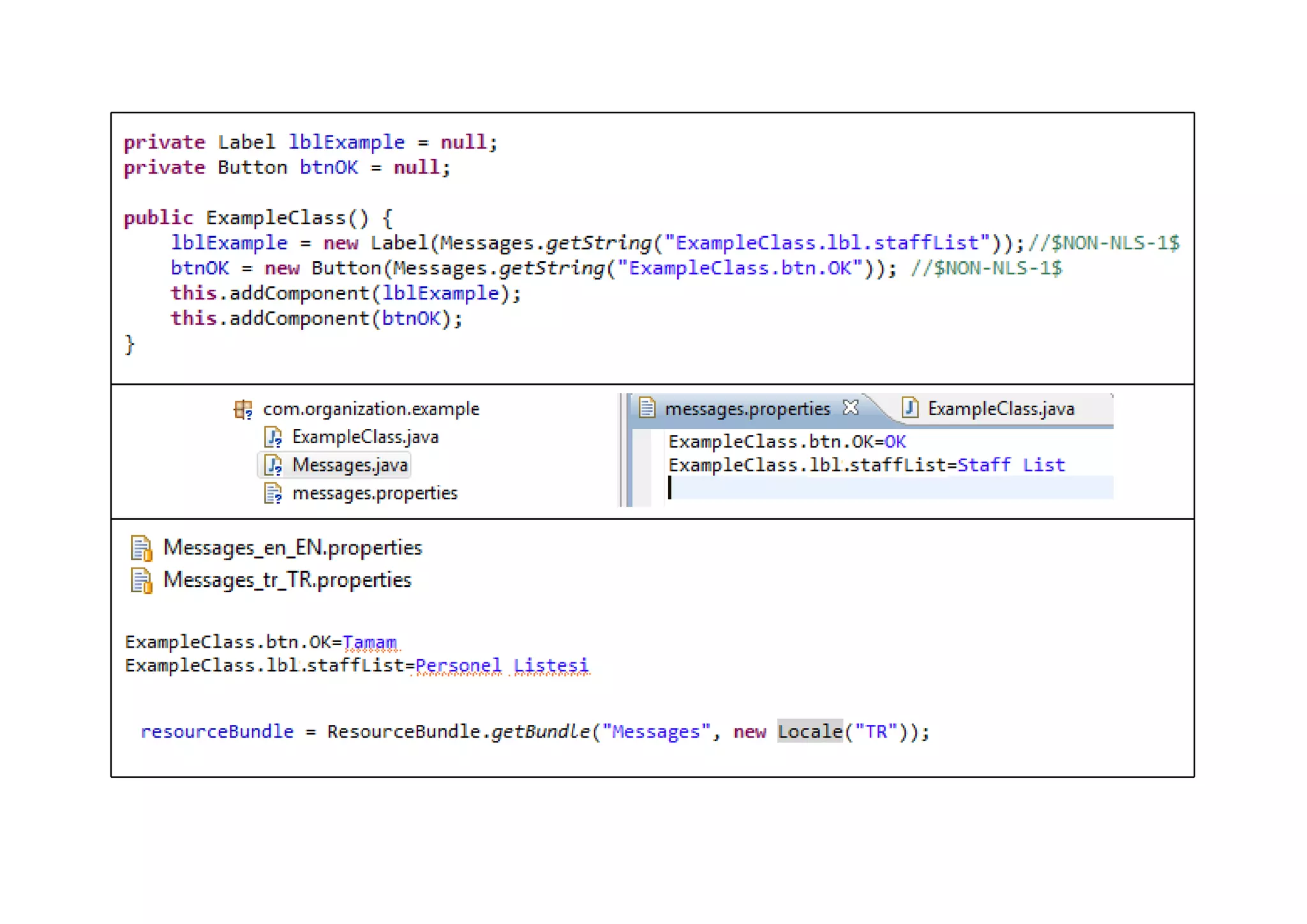Select the com.organization.example package node
1307x924 pixels.
pyautogui.click(x=371, y=409)
